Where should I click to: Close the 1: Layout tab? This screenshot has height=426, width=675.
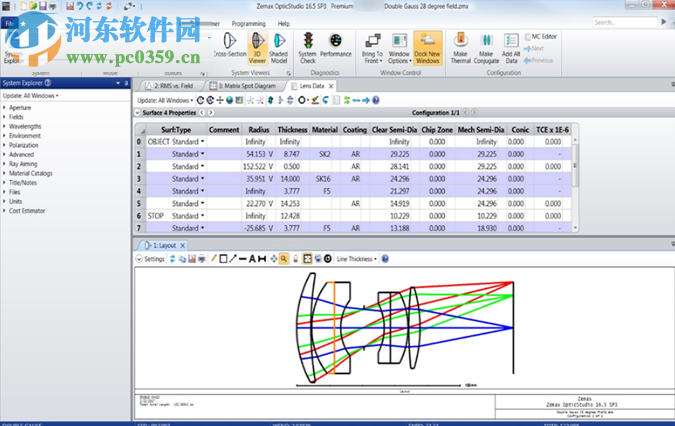click(183, 245)
